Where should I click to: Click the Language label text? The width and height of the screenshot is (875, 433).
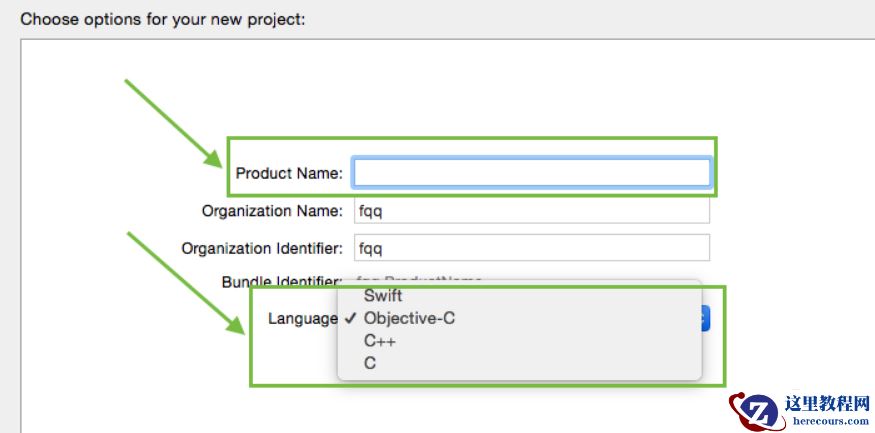[302, 318]
